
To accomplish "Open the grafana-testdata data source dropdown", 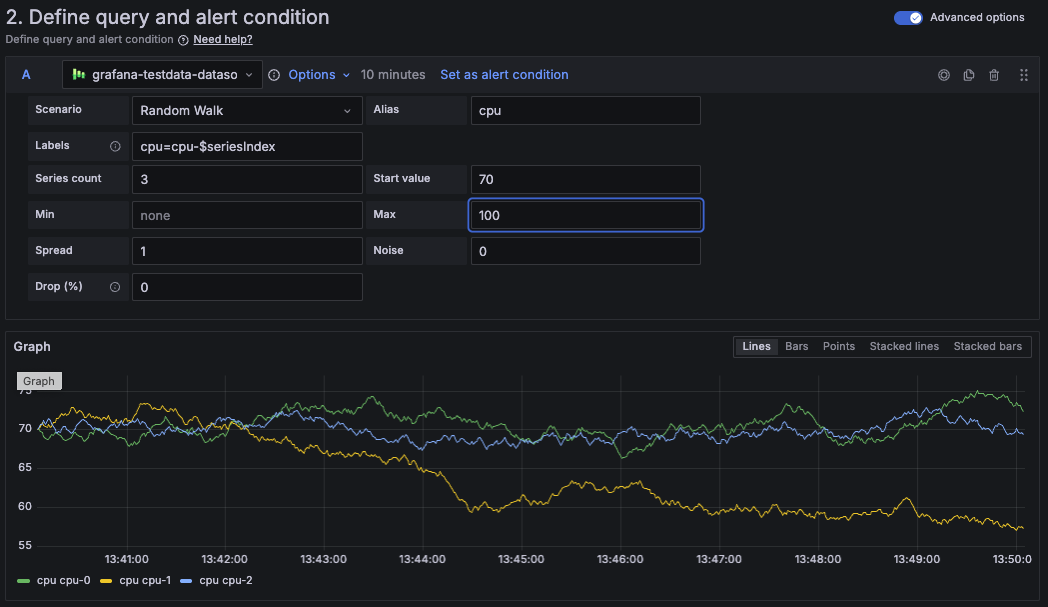I will [162, 75].
